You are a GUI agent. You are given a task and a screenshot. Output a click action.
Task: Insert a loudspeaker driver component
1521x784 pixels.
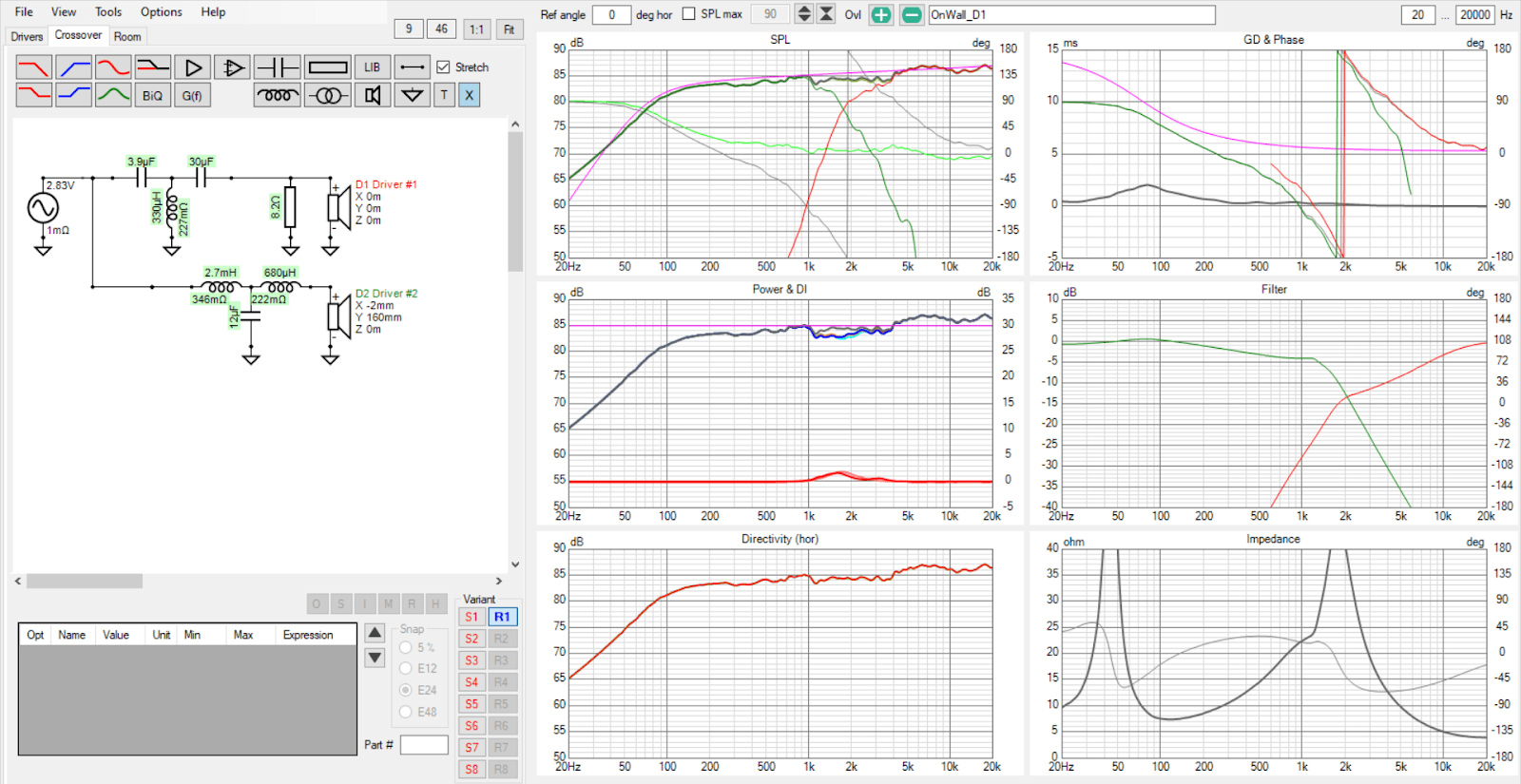coord(373,95)
